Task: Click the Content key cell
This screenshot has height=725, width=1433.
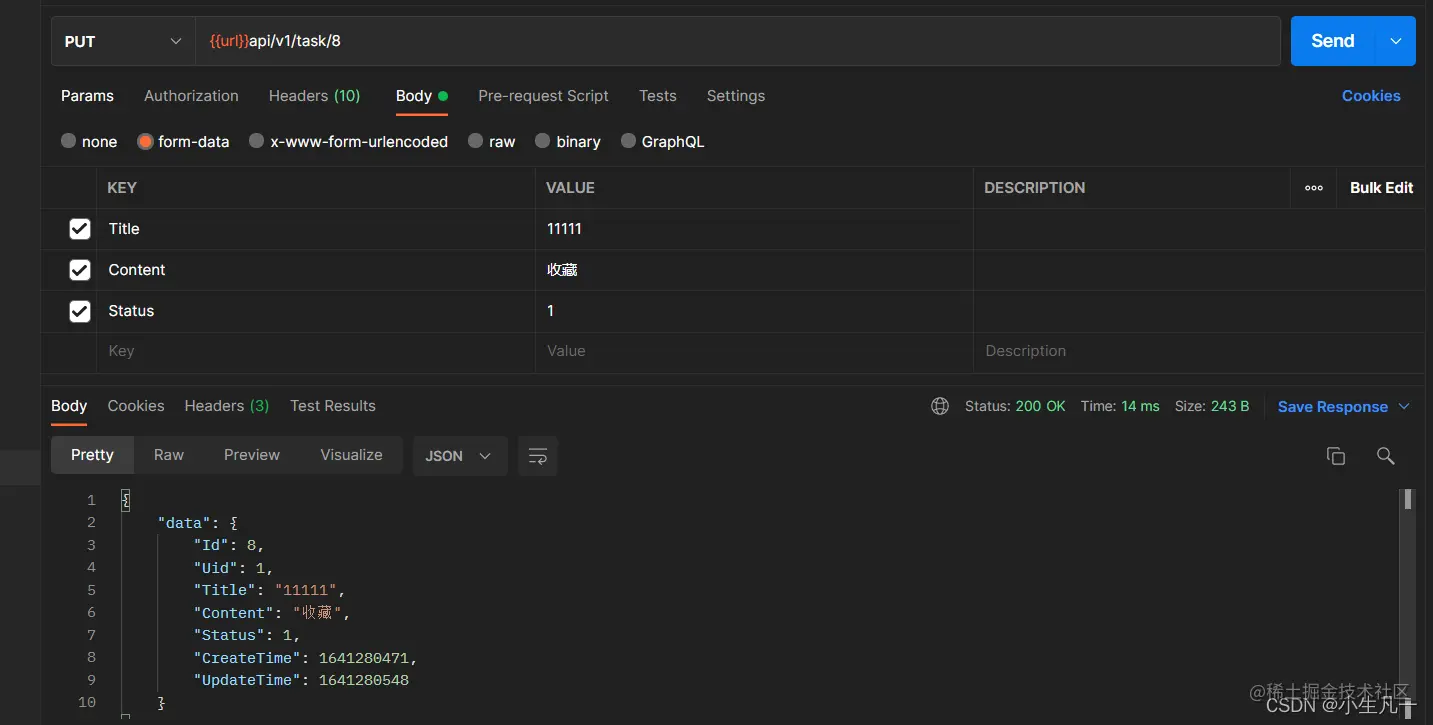Action: pos(316,270)
